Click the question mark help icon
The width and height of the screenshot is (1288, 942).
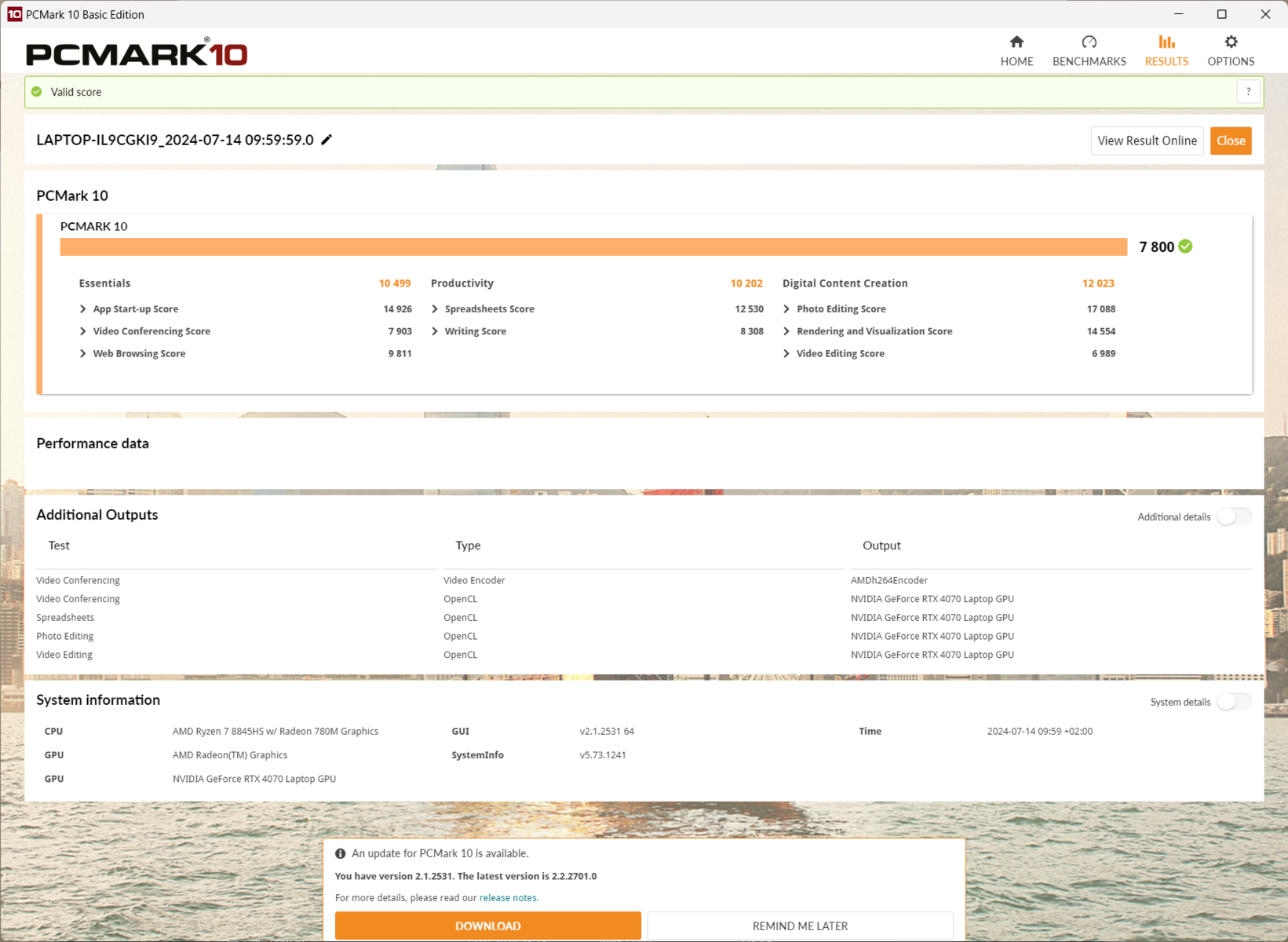tap(1248, 92)
